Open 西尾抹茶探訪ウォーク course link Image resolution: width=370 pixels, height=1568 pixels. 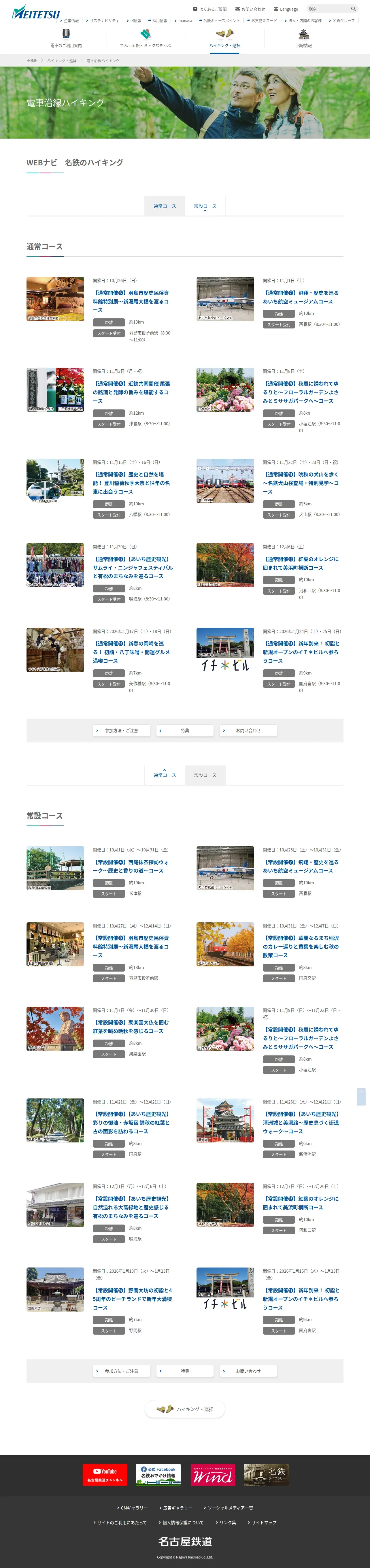pos(131,866)
